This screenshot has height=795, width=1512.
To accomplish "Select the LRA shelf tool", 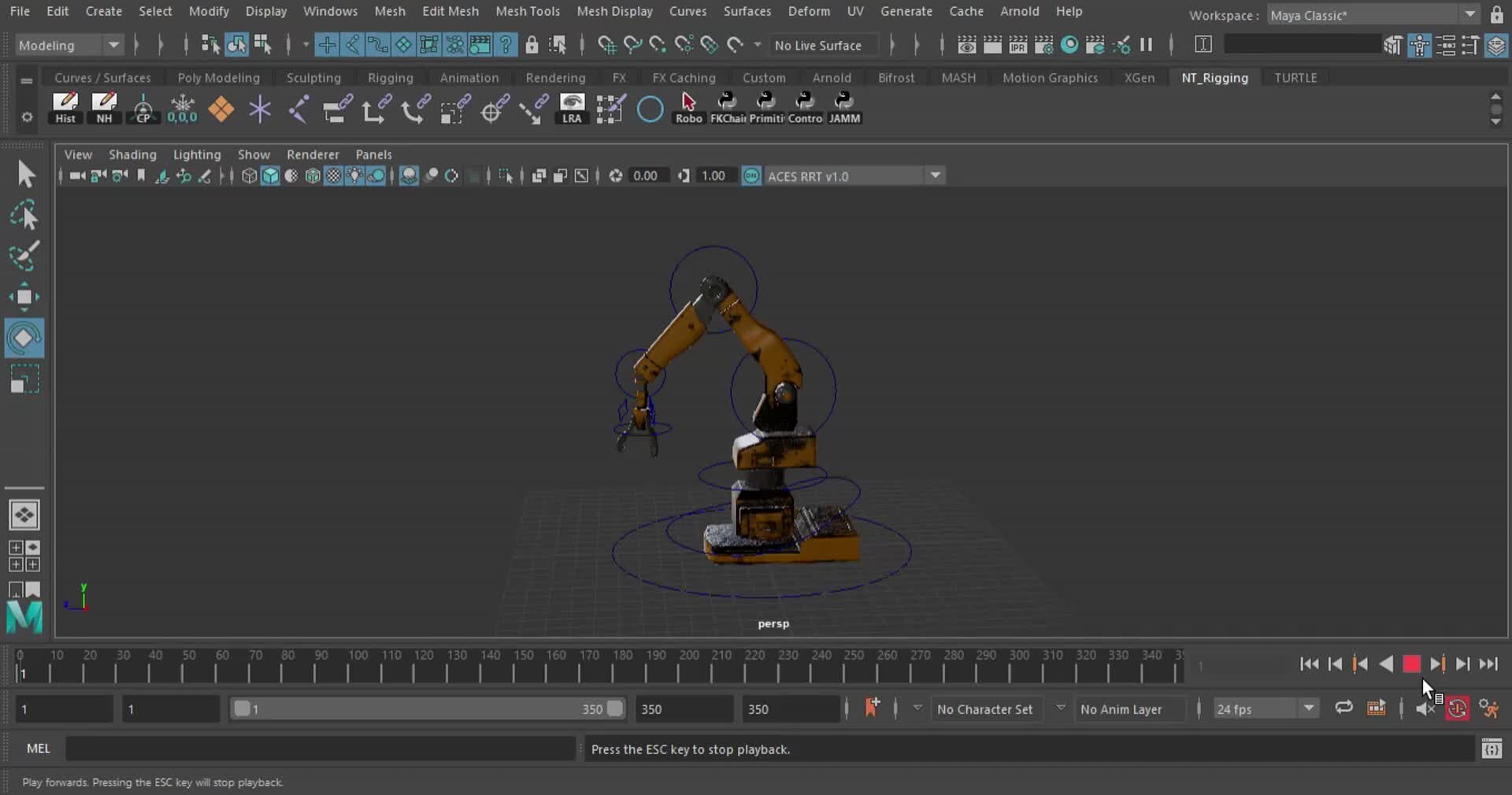I will 572,109.
